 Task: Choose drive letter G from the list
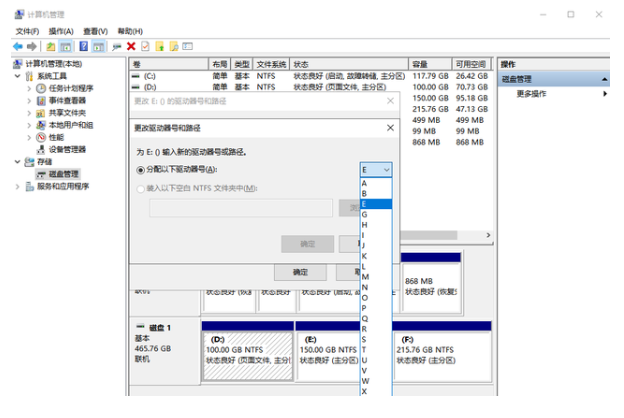tap(376, 215)
